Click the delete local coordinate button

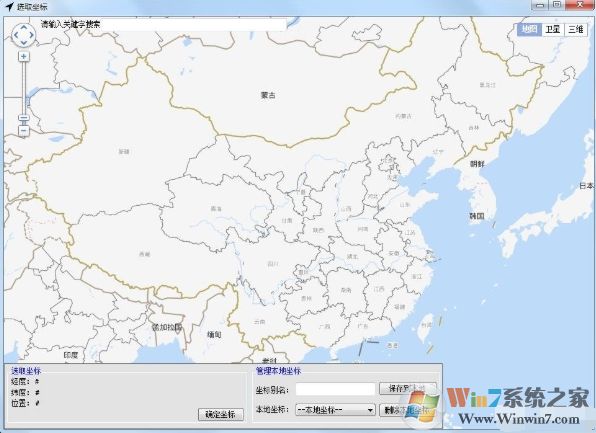tap(407, 410)
